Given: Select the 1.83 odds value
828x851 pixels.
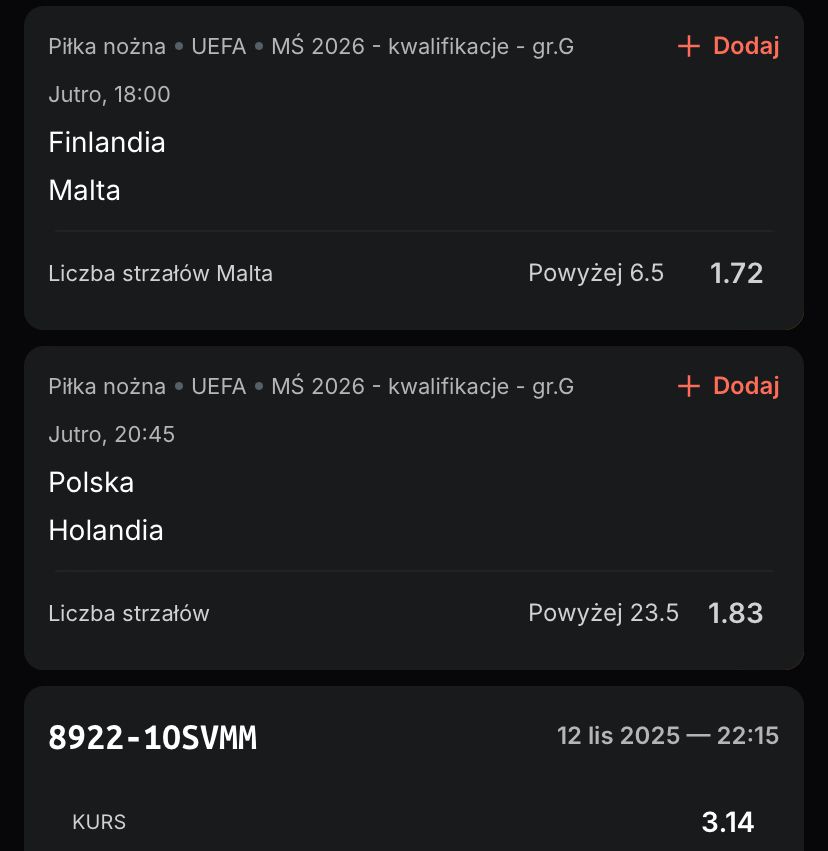Looking at the screenshot, I should 736,613.
